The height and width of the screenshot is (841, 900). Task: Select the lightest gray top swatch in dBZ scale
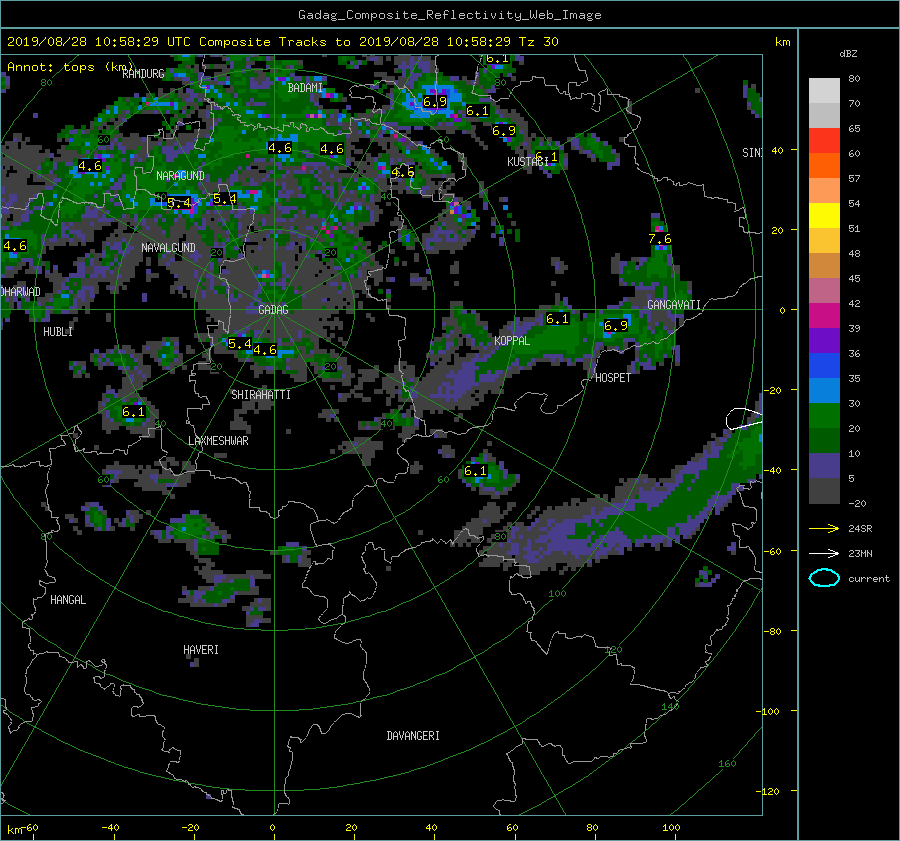(824, 90)
